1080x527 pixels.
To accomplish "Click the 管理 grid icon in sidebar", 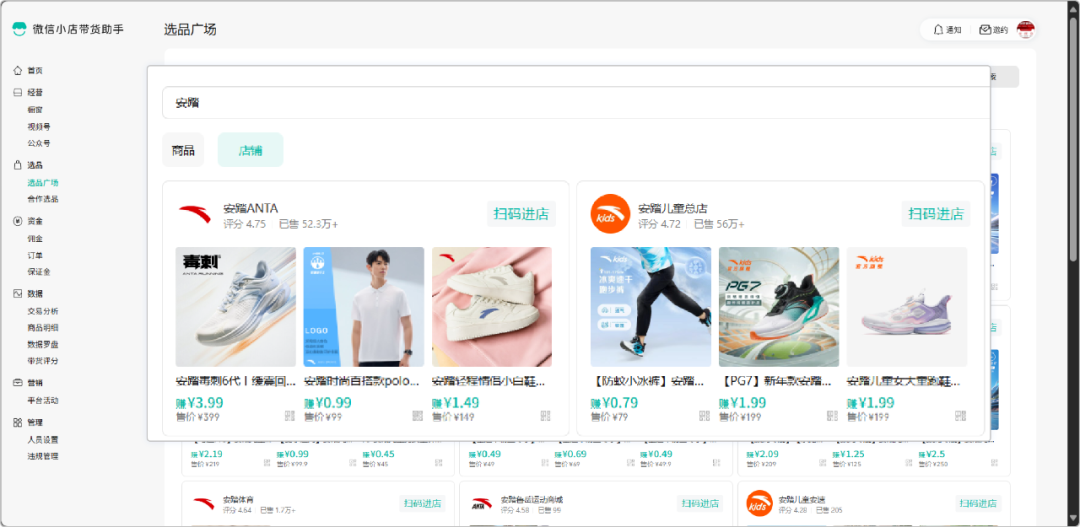I will (x=18, y=422).
